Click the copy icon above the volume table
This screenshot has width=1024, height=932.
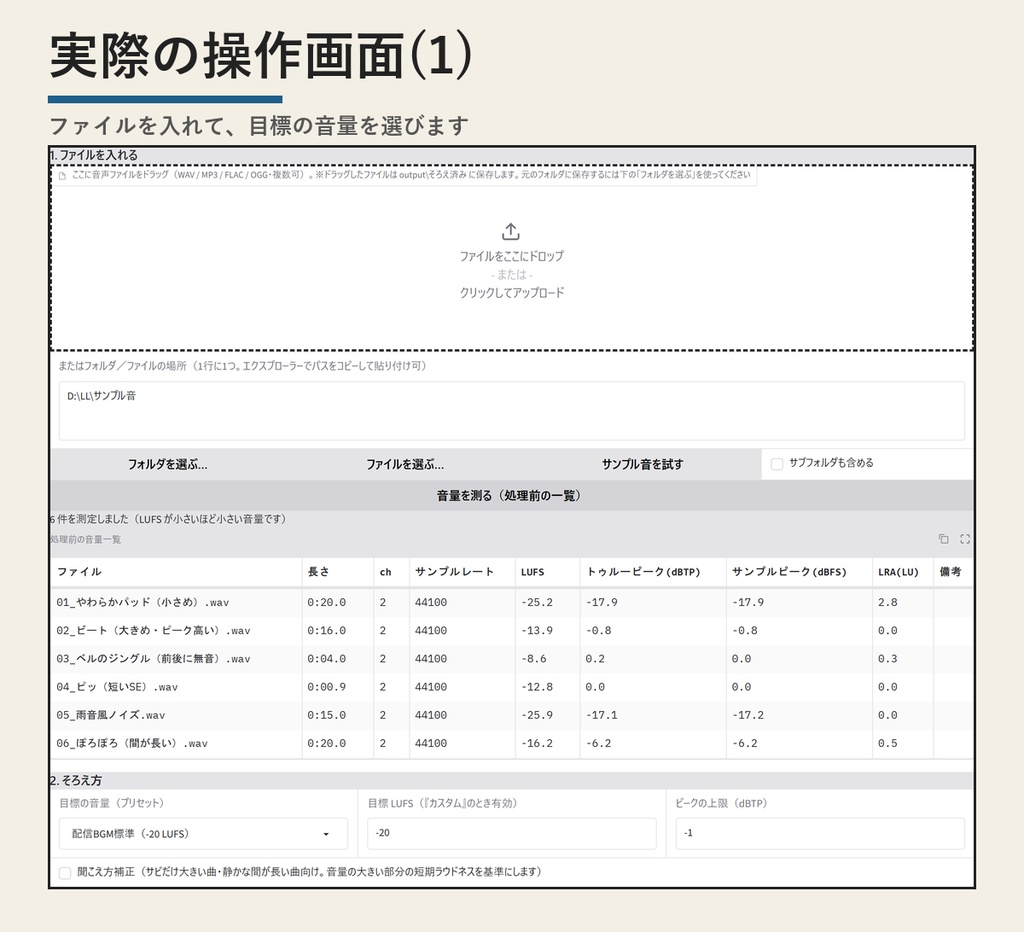(x=944, y=539)
